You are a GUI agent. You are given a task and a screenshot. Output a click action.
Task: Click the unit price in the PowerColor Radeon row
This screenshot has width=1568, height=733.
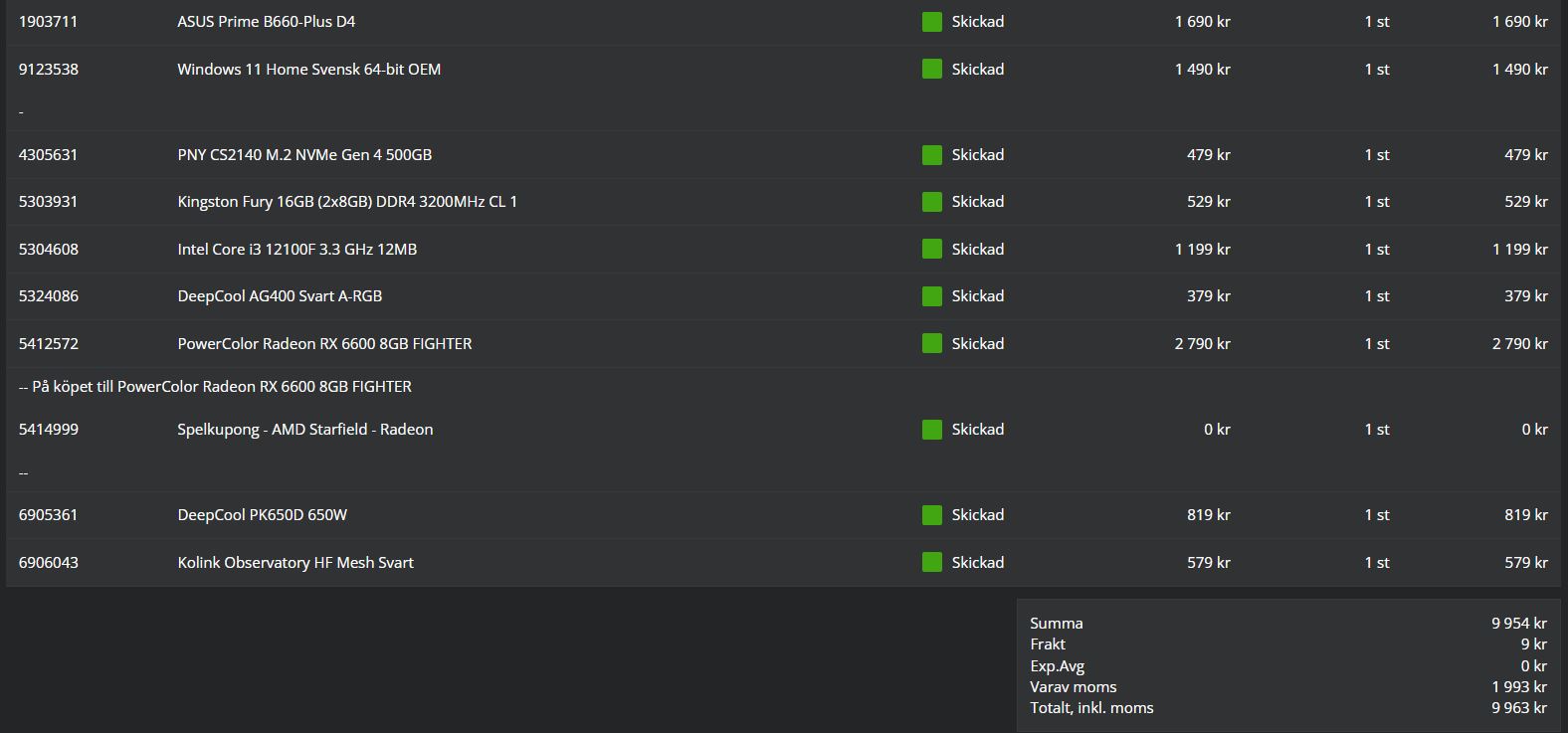(1202, 343)
